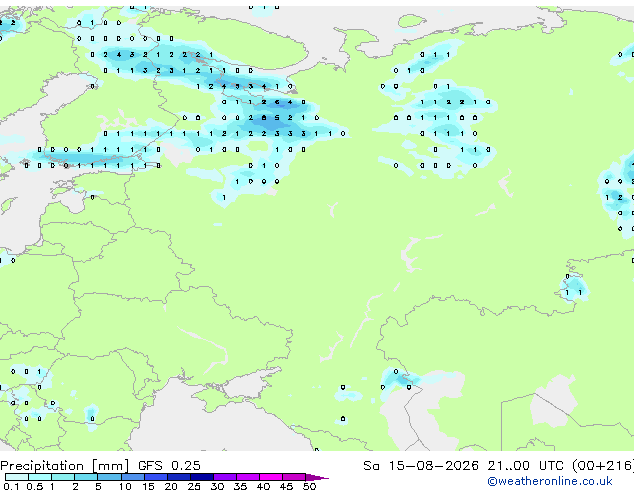Pick the 35–40 mm legend color
Viewport: 634px width, 490px height.
point(248,477)
